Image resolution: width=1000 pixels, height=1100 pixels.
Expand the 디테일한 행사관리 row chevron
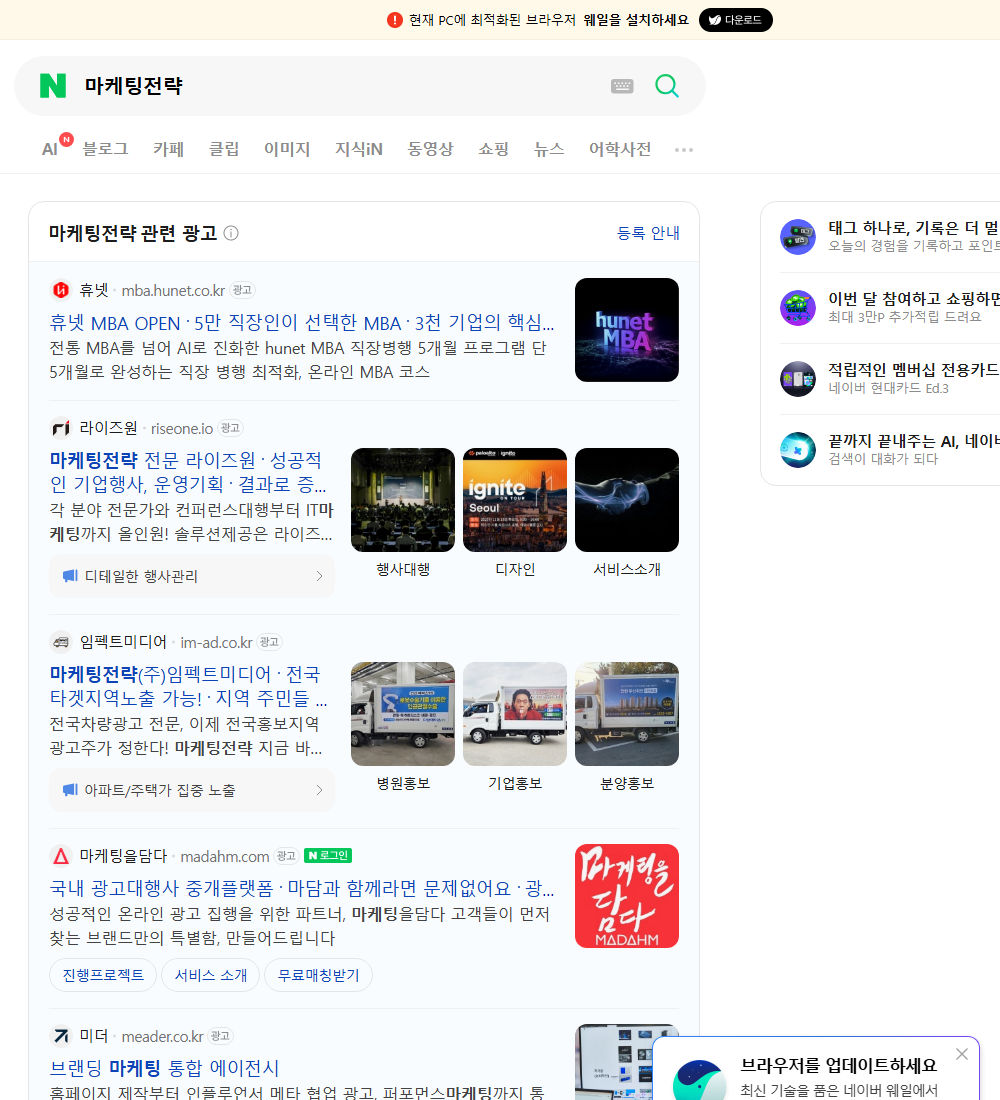coord(319,576)
